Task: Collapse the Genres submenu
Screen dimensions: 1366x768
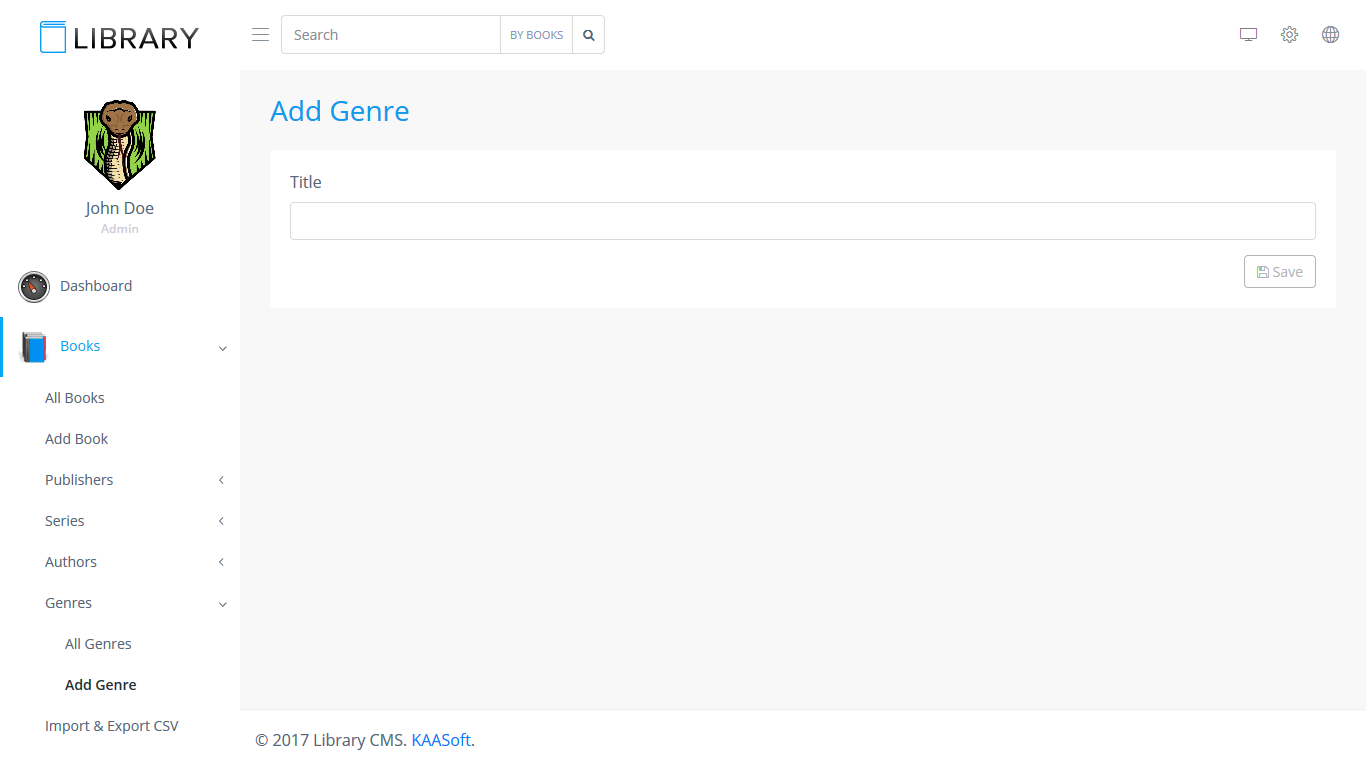Action: (x=222, y=604)
